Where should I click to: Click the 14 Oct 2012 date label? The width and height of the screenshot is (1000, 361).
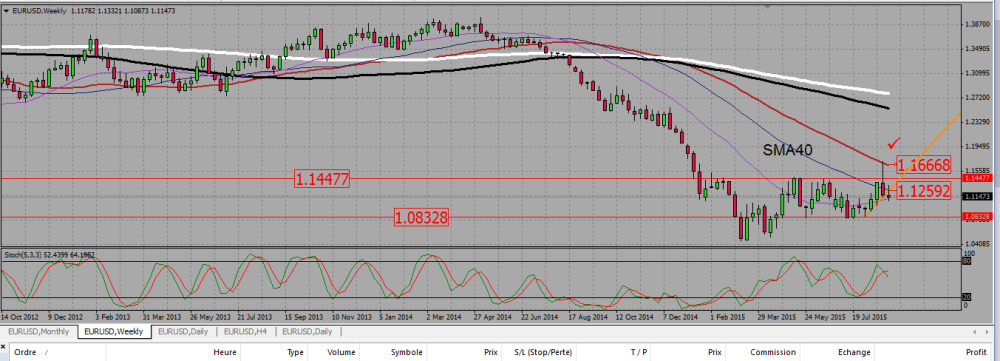[20, 316]
